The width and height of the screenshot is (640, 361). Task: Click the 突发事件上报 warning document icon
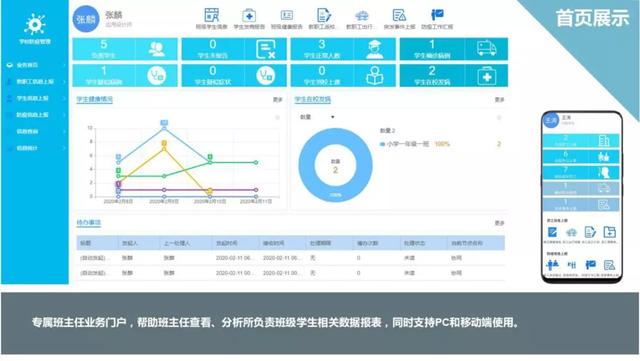[x=399, y=16]
